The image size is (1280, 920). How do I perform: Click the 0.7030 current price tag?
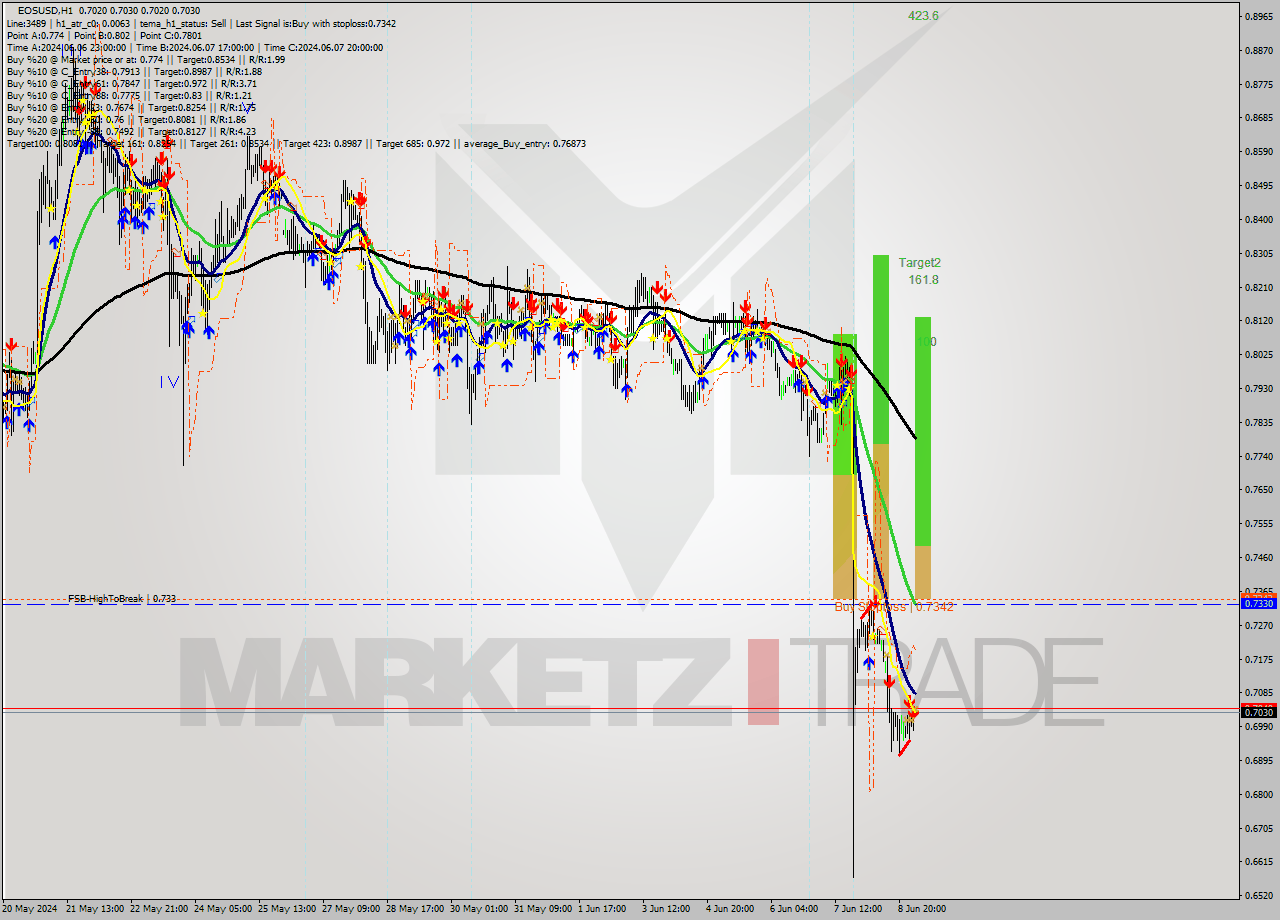point(1258,712)
